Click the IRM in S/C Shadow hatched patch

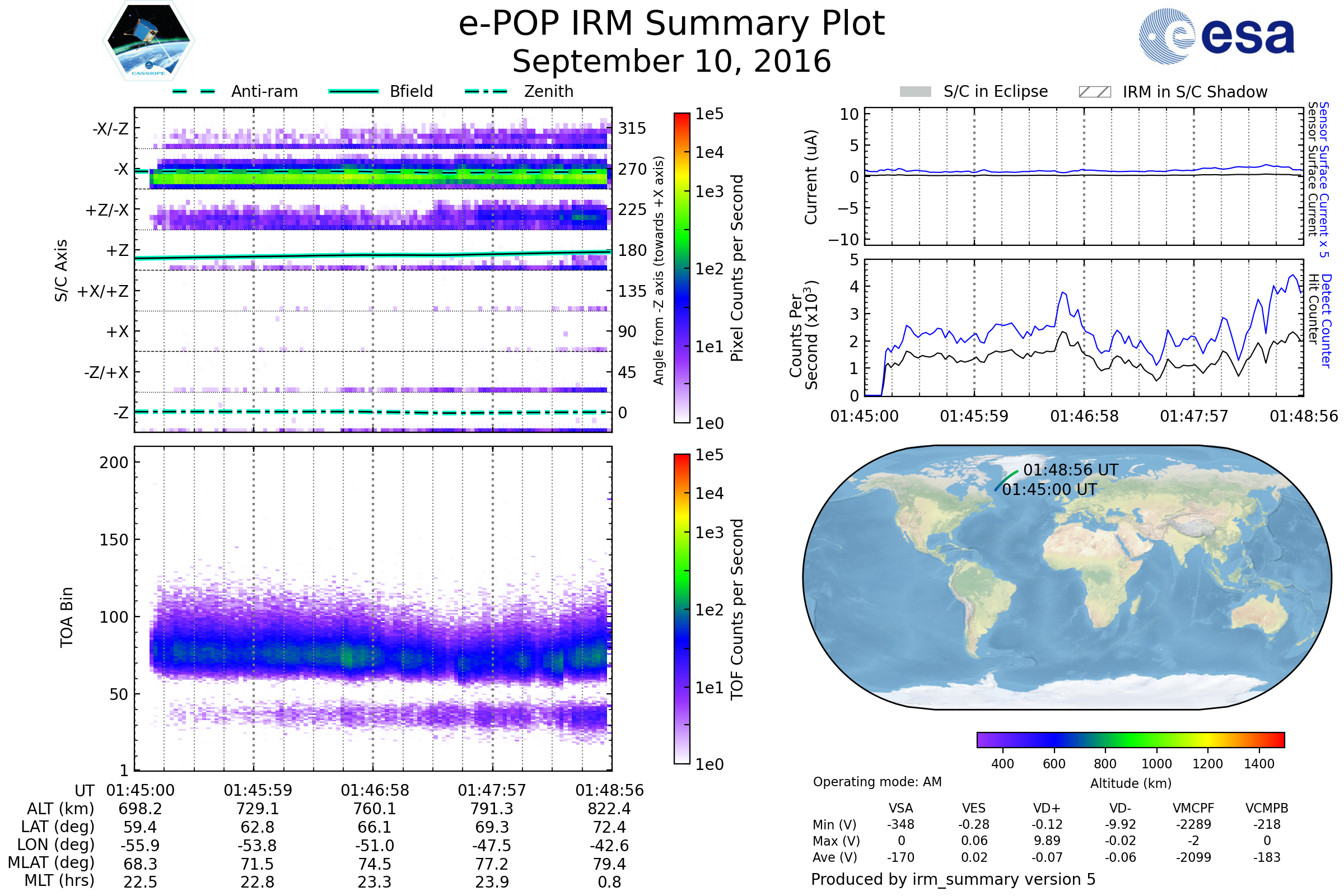pos(1094,92)
